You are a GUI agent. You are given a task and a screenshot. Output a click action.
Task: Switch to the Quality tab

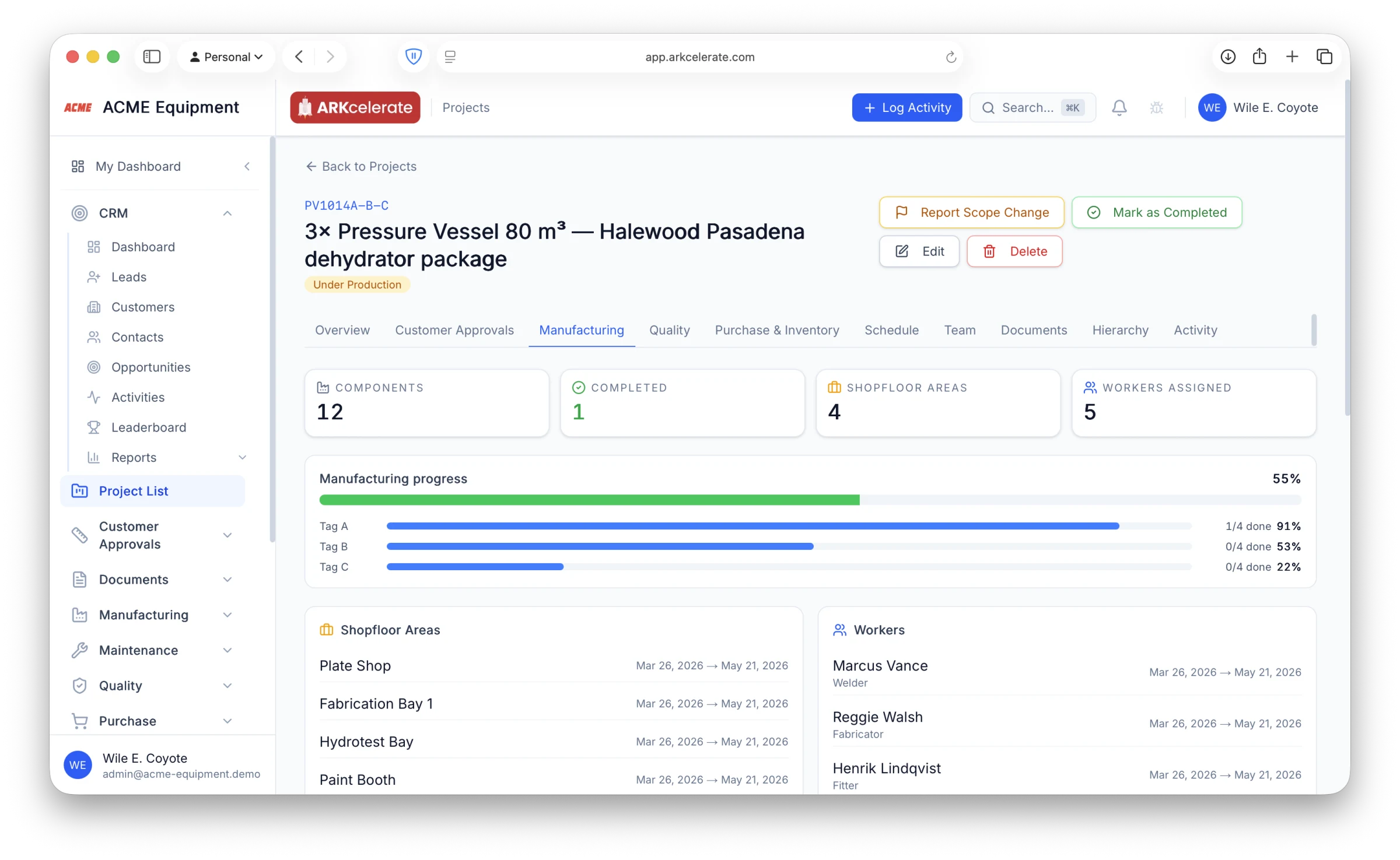(x=669, y=330)
